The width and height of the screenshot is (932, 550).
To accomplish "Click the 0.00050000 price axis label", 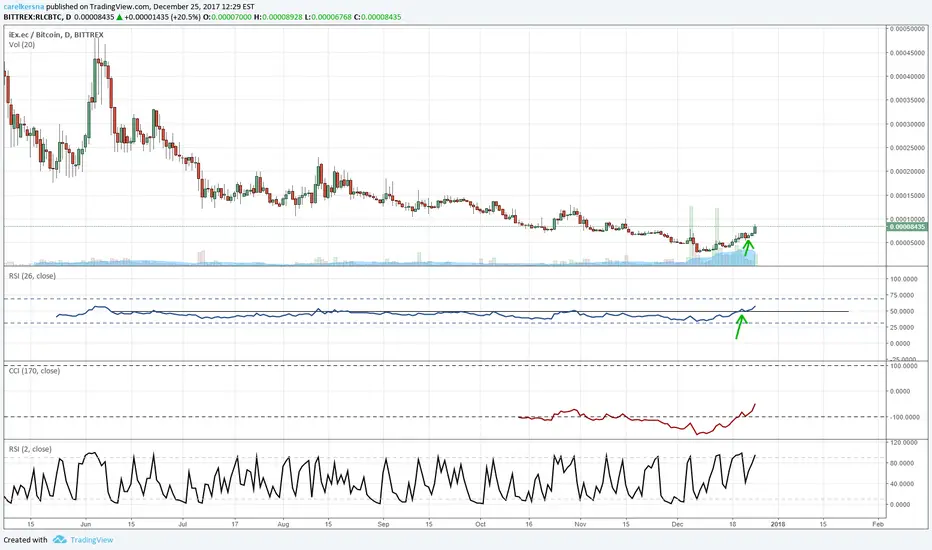I will tap(908, 29).
